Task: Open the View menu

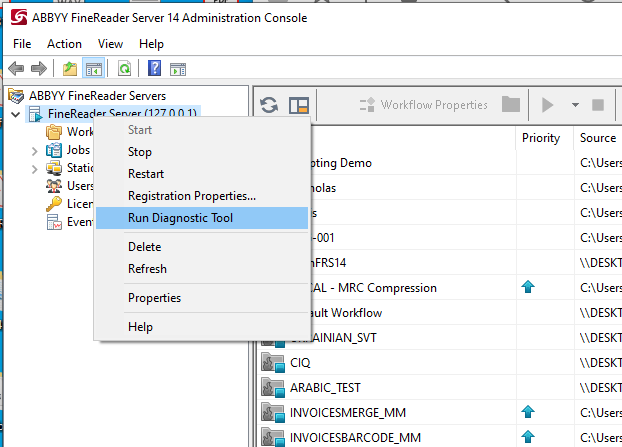Action: click(x=110, y=44)
